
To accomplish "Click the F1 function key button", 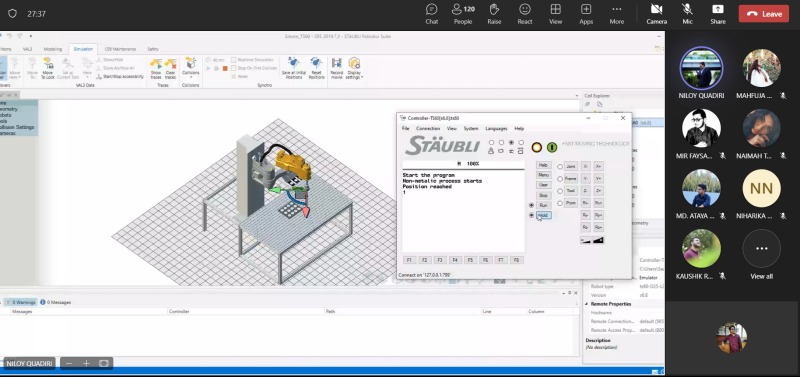I will coord(409,260).
